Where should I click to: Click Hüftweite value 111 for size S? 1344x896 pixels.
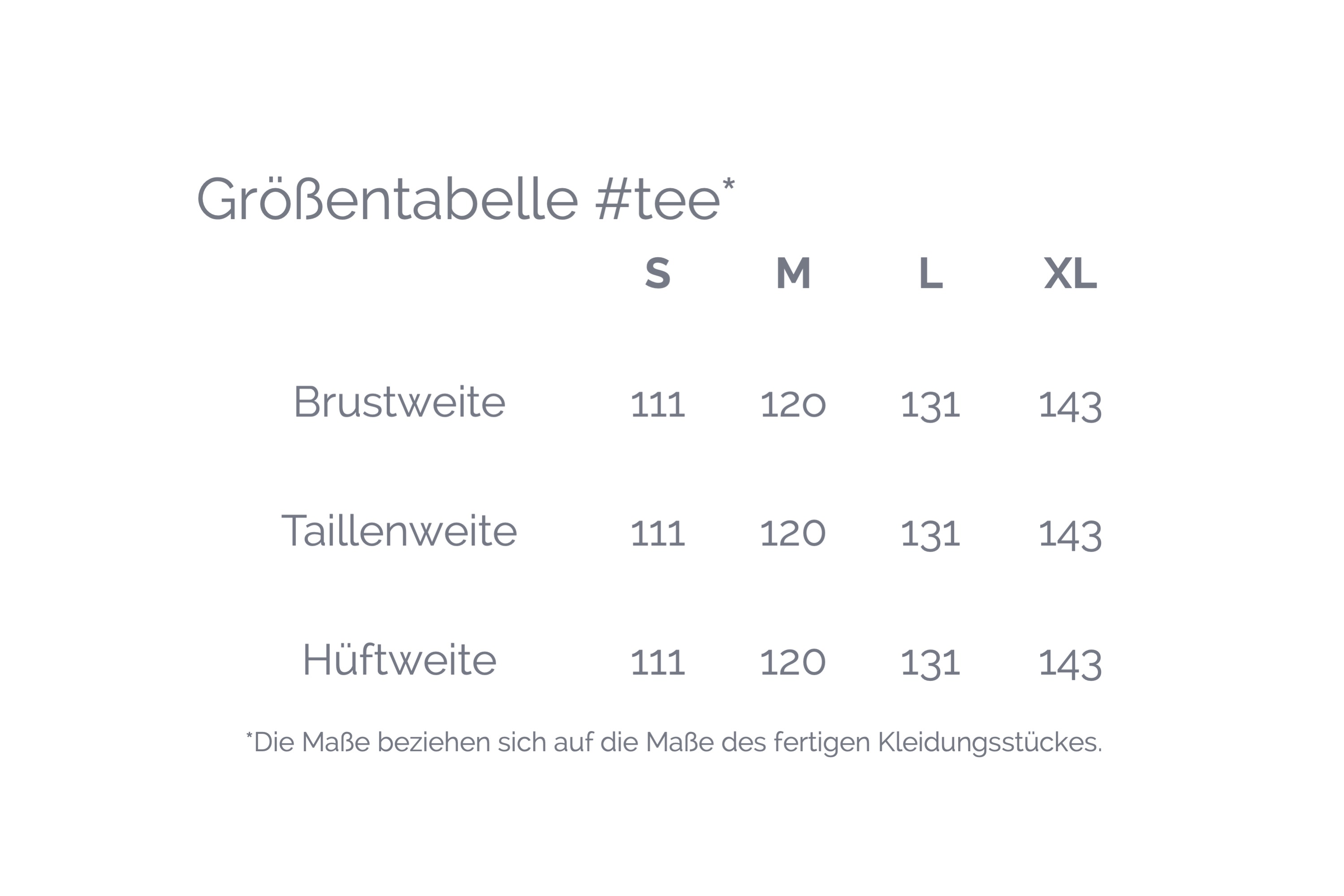[x=657, y=663]
